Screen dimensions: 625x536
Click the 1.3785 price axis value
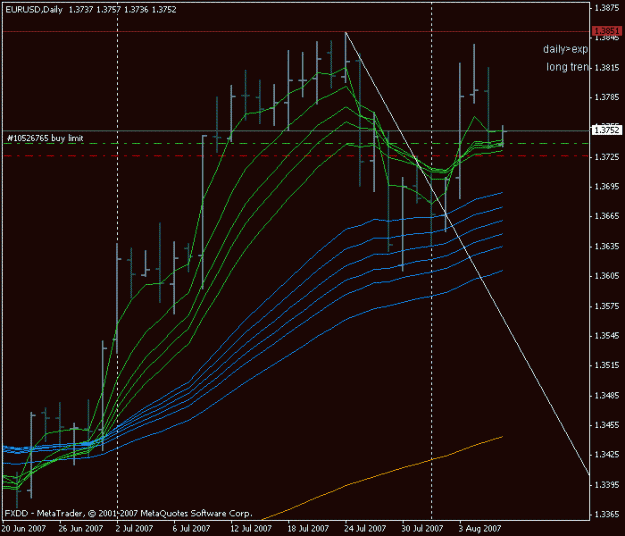pos(607,97)
